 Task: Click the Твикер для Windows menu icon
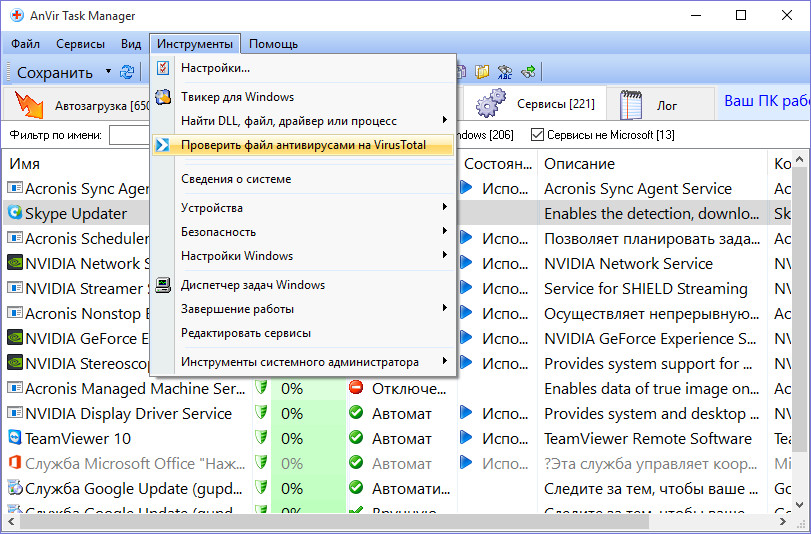163,97
